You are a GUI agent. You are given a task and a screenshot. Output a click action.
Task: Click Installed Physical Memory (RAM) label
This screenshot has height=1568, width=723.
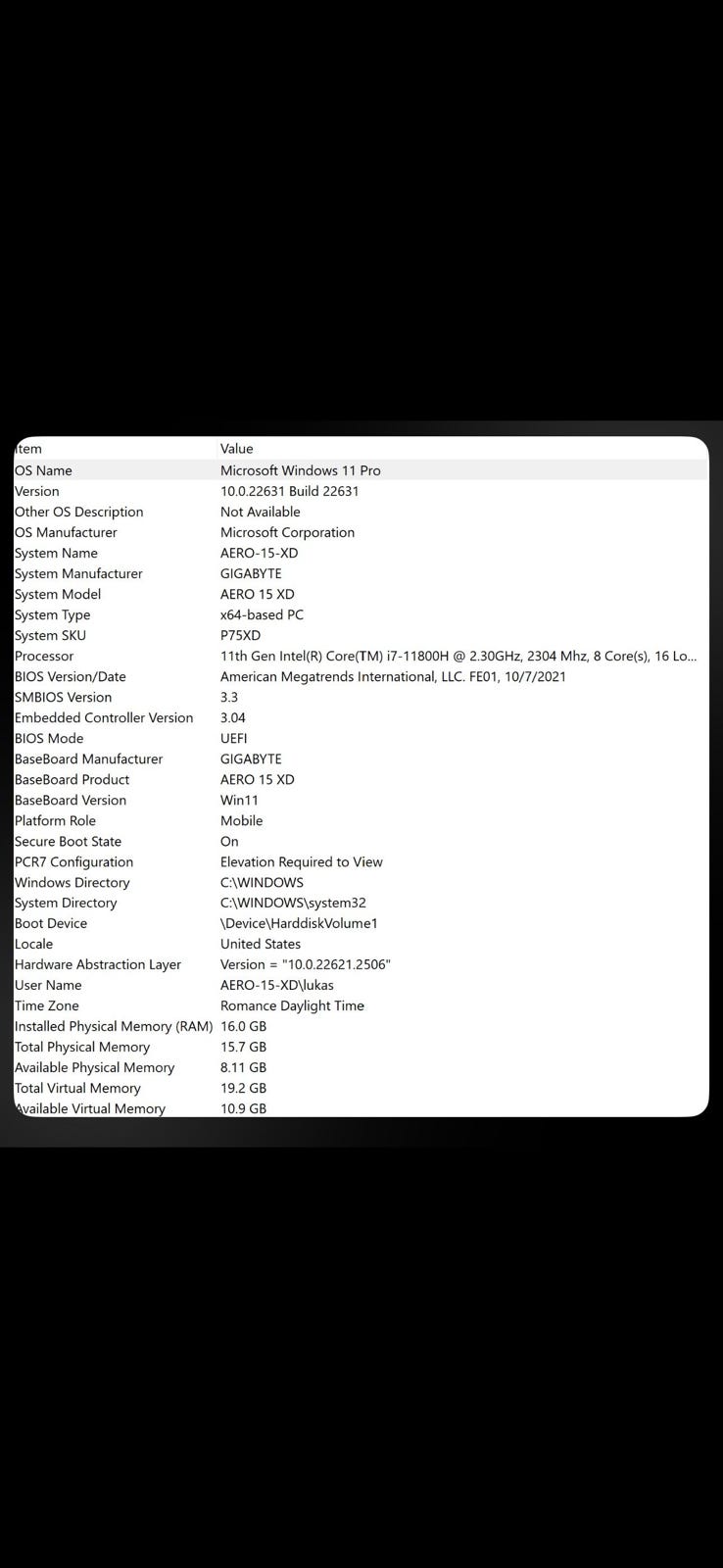click(114, 1026)
